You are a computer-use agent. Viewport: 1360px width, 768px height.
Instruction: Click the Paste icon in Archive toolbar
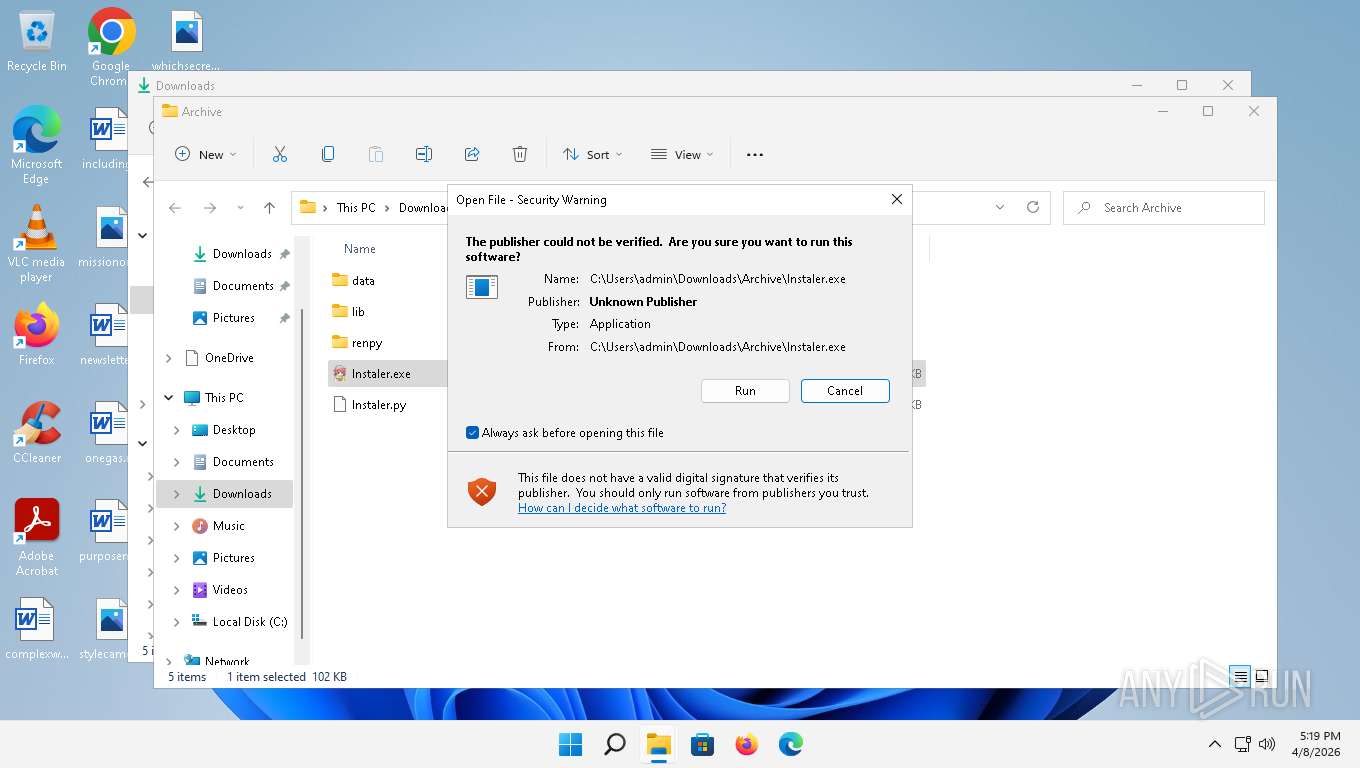coord(376,154)
